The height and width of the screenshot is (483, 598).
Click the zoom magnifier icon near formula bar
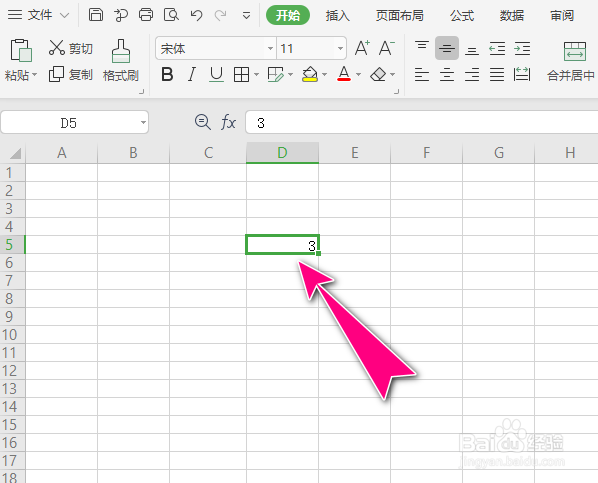tap(203, 122)
